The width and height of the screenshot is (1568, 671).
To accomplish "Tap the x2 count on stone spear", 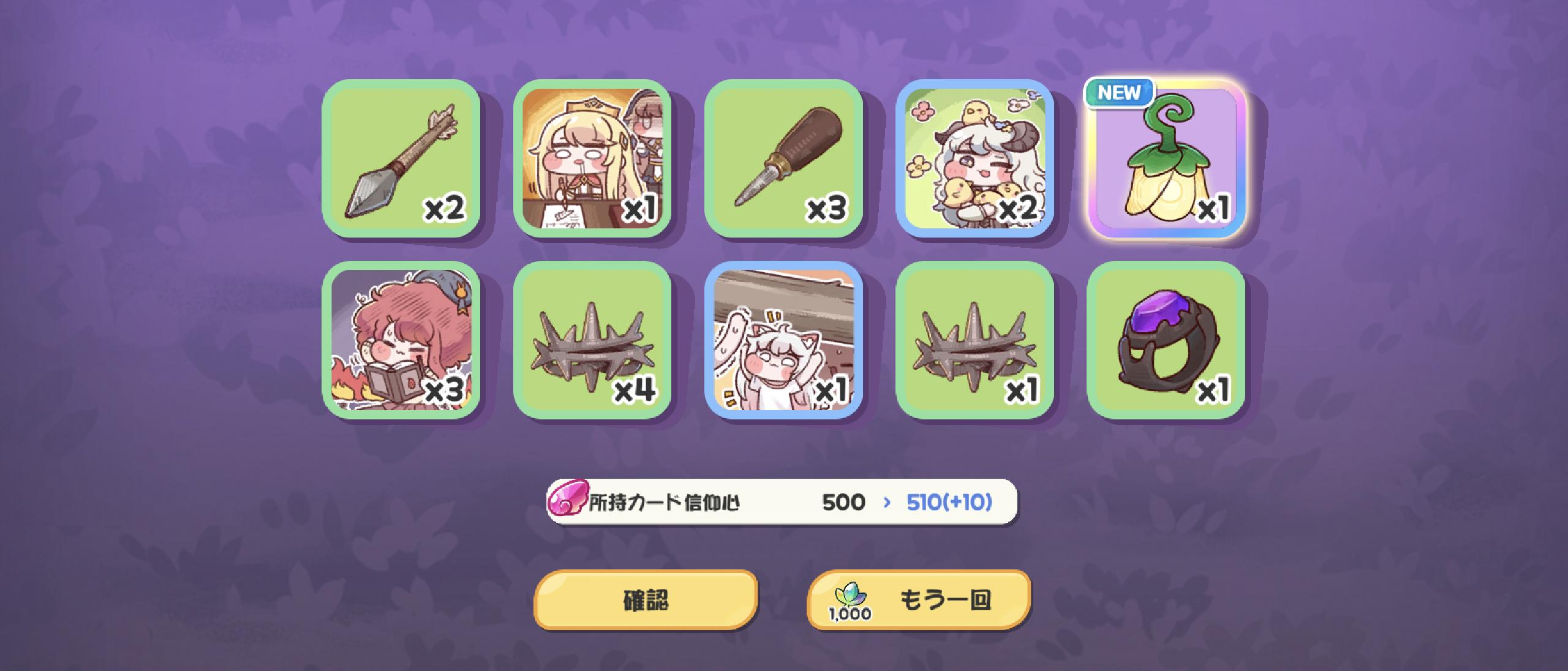I will pos(445,208).
